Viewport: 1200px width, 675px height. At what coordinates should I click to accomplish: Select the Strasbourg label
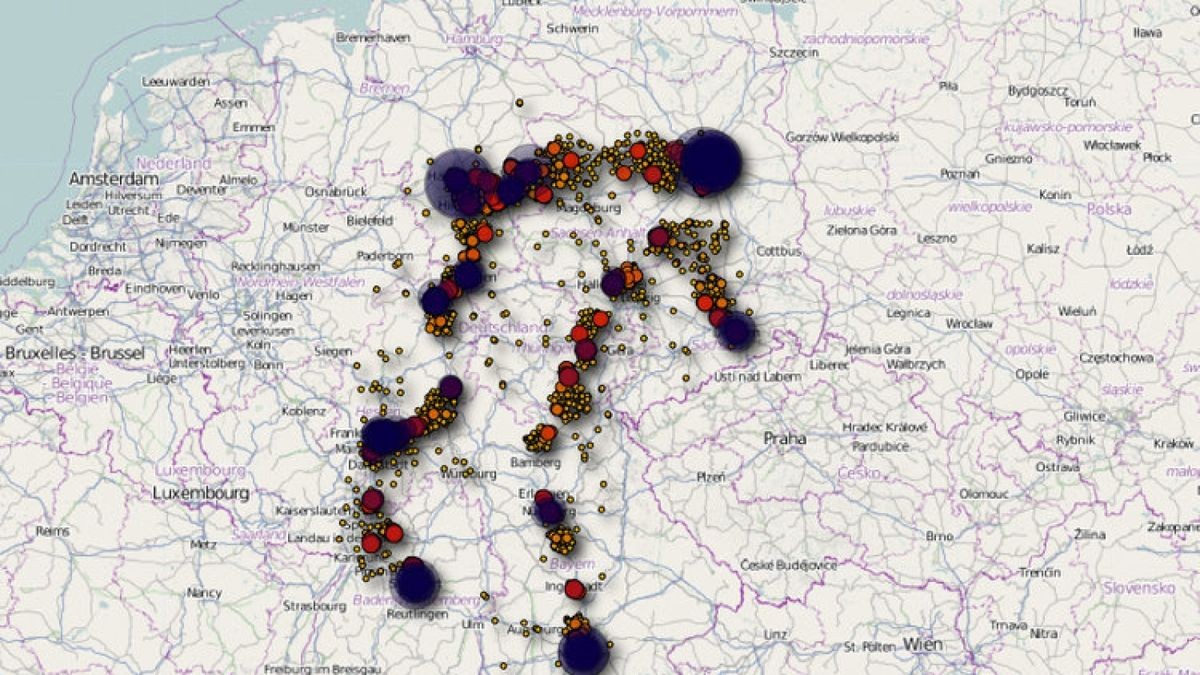pos(314,606)
